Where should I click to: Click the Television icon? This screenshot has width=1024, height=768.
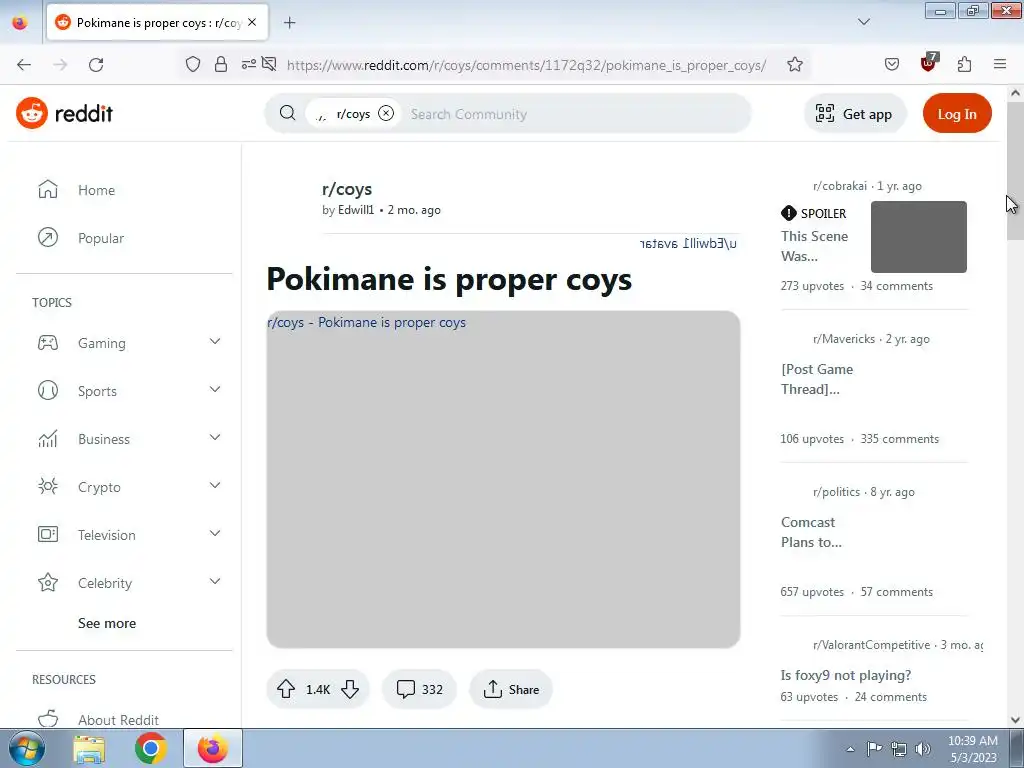pyautogui.click(x=48, y=534)
